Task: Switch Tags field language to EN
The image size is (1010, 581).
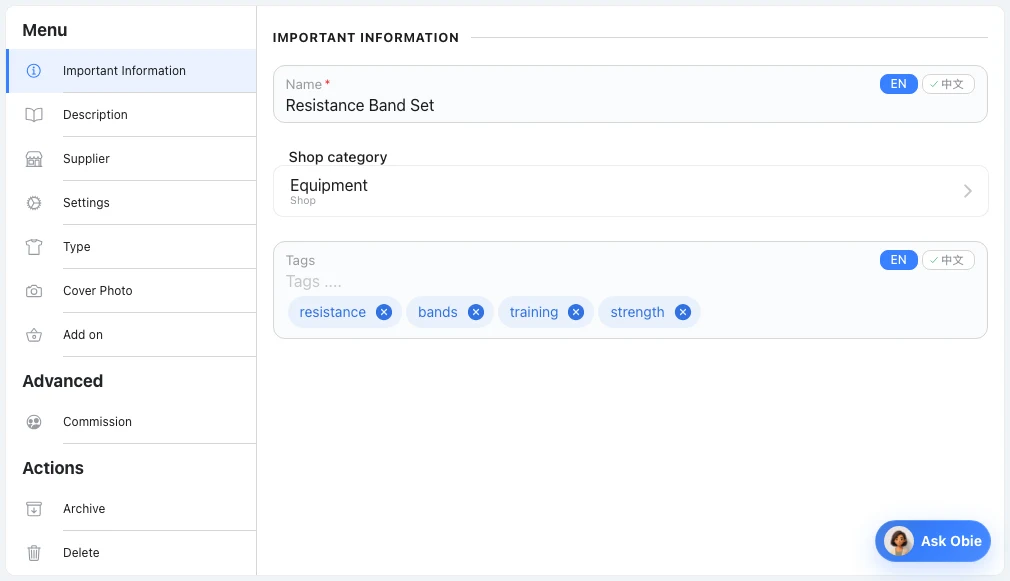Action: click(x=899, y=260)
